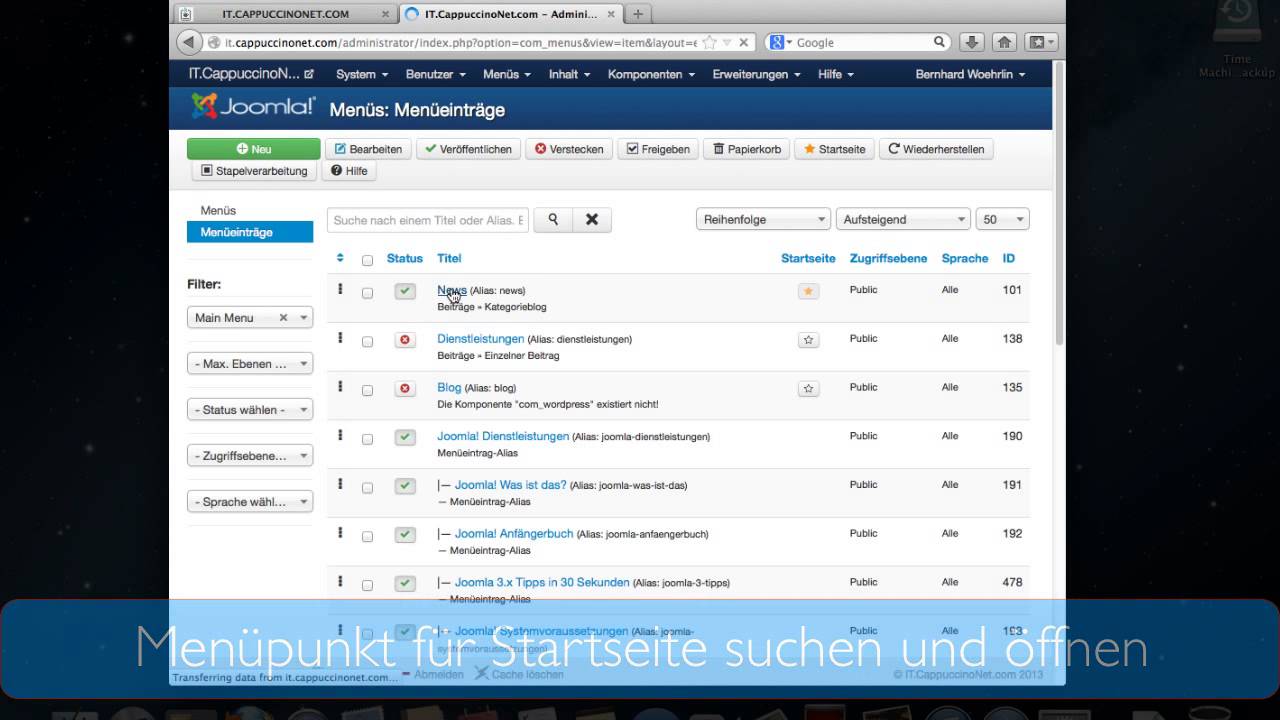Check the checkbox for the Blog row
Screen dimensions: 1280x720
367,390
